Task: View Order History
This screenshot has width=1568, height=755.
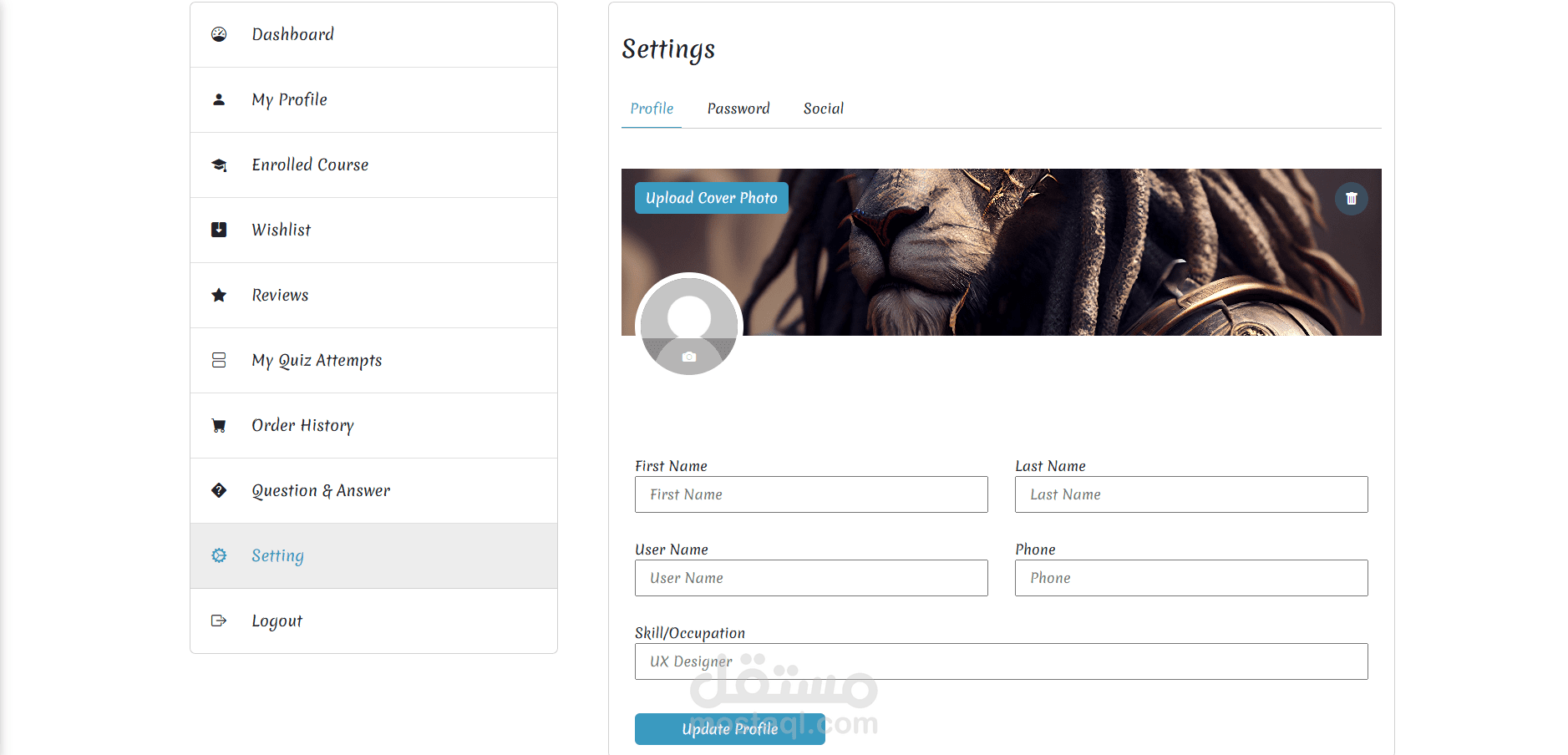Action: click(373, 425)
